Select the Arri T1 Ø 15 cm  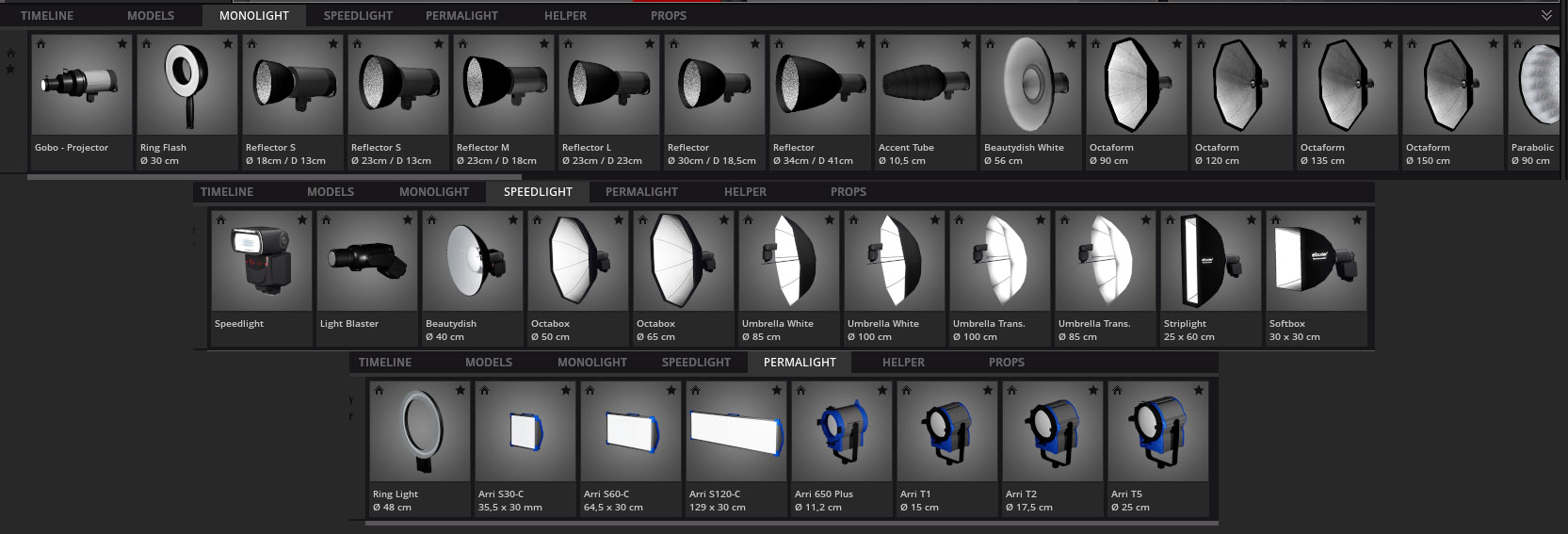(x=947, y=448)
